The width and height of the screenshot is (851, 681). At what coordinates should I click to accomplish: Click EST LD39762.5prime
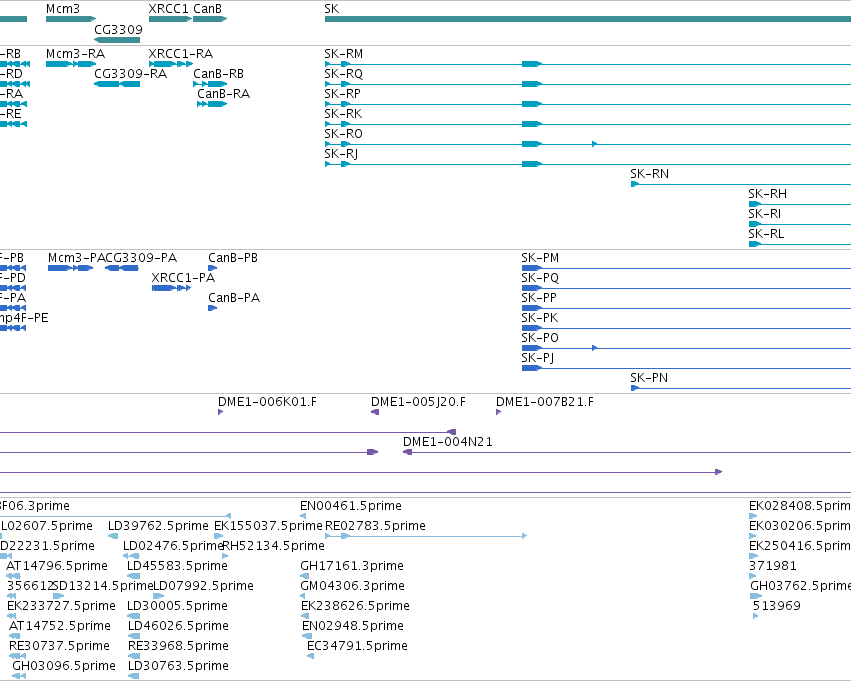click(113, 536)
